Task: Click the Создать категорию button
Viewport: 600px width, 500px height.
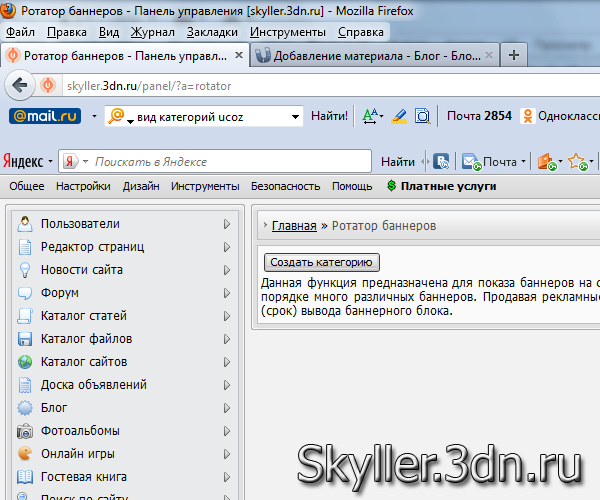Action: [x=322, y=262]
